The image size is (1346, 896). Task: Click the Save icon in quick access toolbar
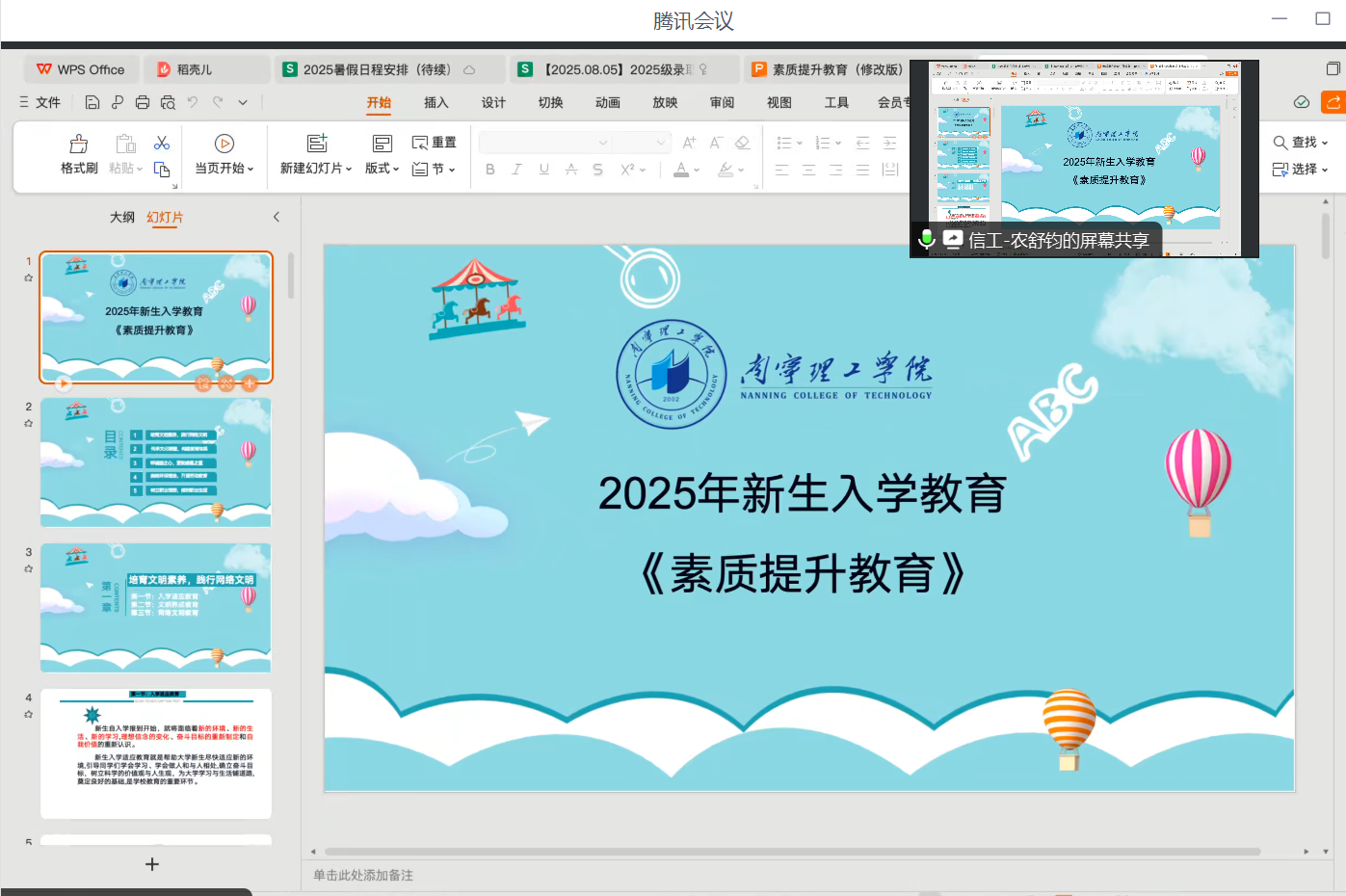pos(92,102)
